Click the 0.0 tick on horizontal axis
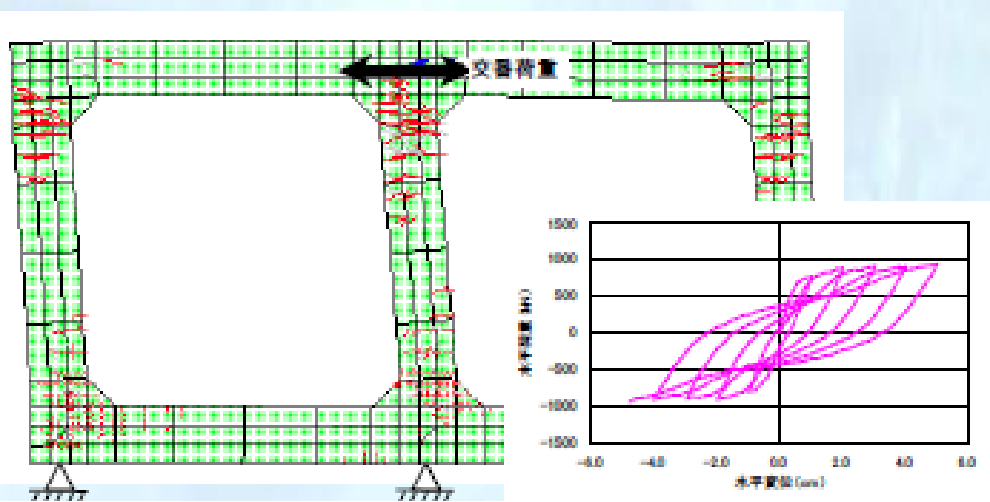 pyautogui.click(x=778, y=462)
